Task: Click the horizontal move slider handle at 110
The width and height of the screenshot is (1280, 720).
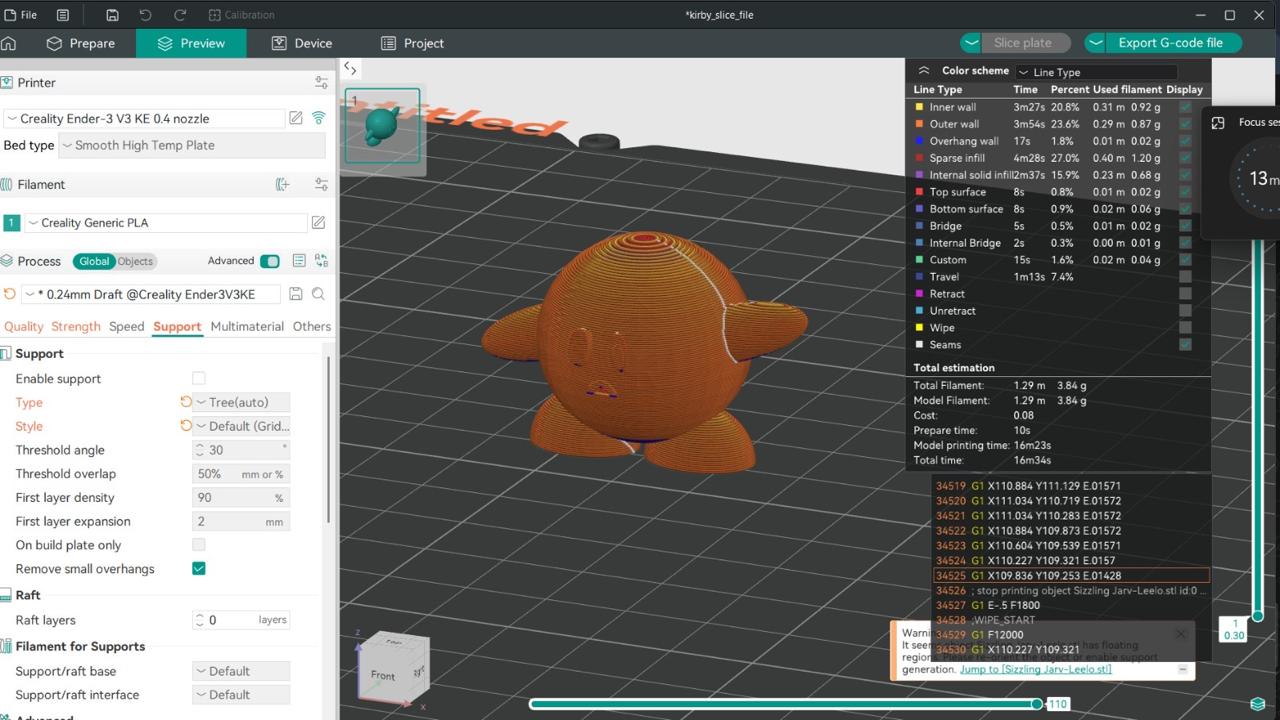Action: pyautogui.click(x=1037, y=704)
